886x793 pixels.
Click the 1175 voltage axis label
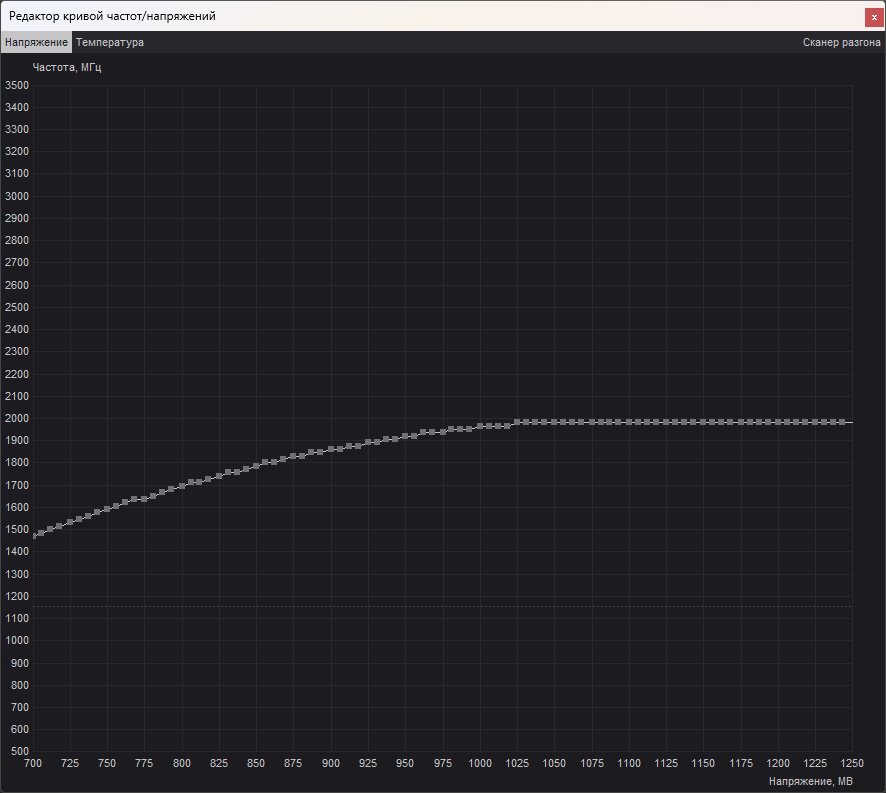[741, 763]
